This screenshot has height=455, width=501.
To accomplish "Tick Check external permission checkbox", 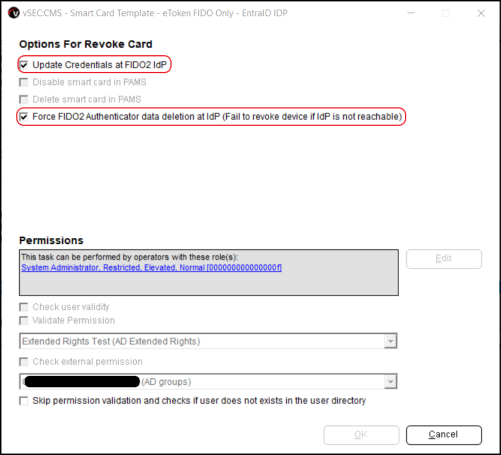I will pyautogui.click(x=24, y=362).
